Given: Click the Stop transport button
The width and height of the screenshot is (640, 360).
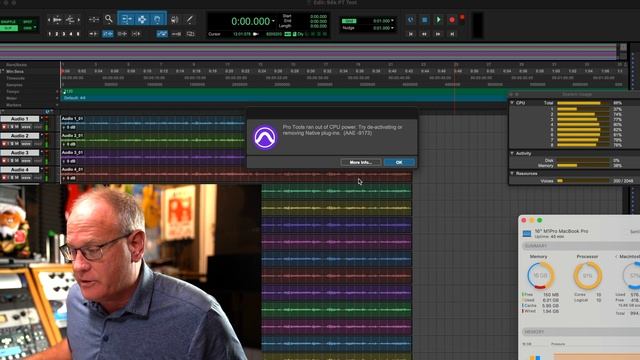Looking at the screenshot, I should (424, 20).
